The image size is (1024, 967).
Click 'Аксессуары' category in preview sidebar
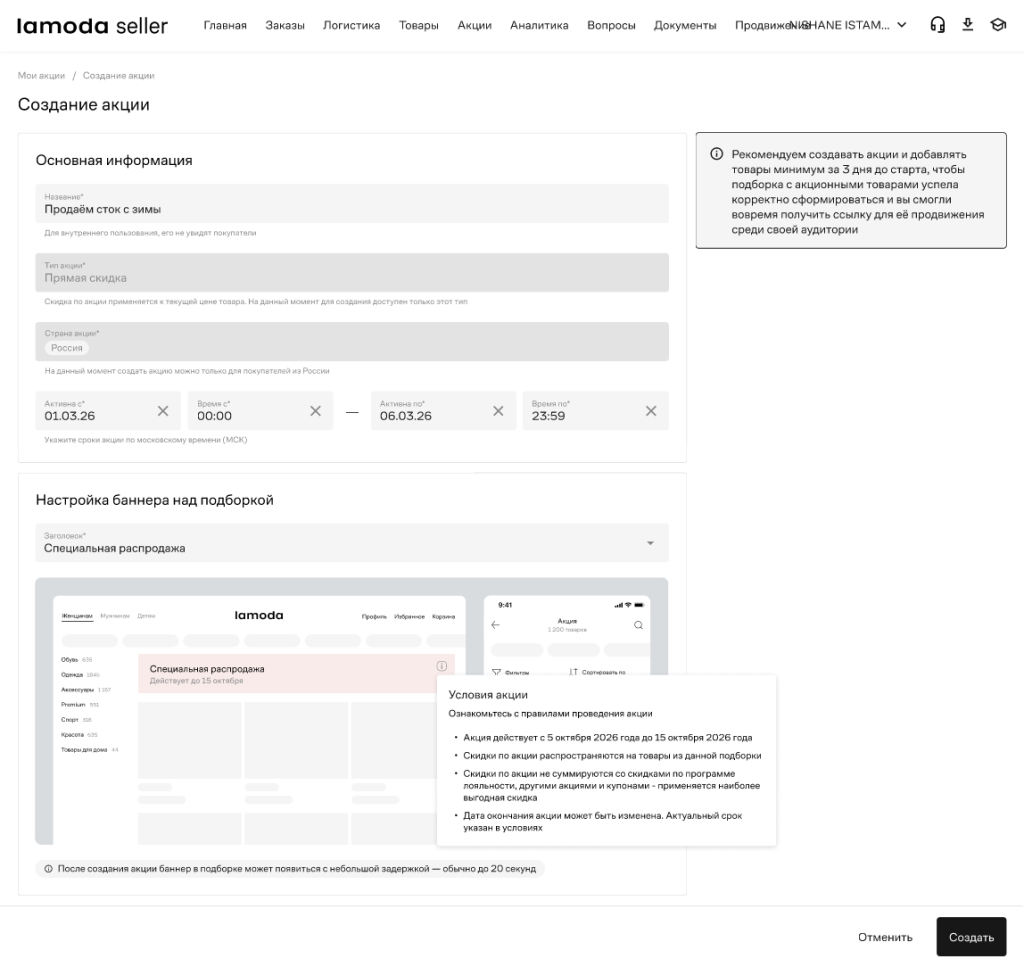pos(78,690)
